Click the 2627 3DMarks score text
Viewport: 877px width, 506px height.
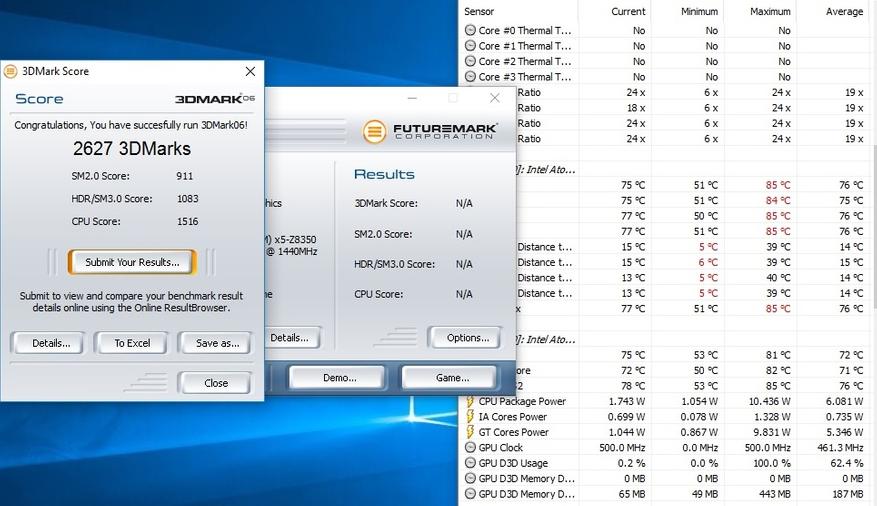[x=131, y=148]
